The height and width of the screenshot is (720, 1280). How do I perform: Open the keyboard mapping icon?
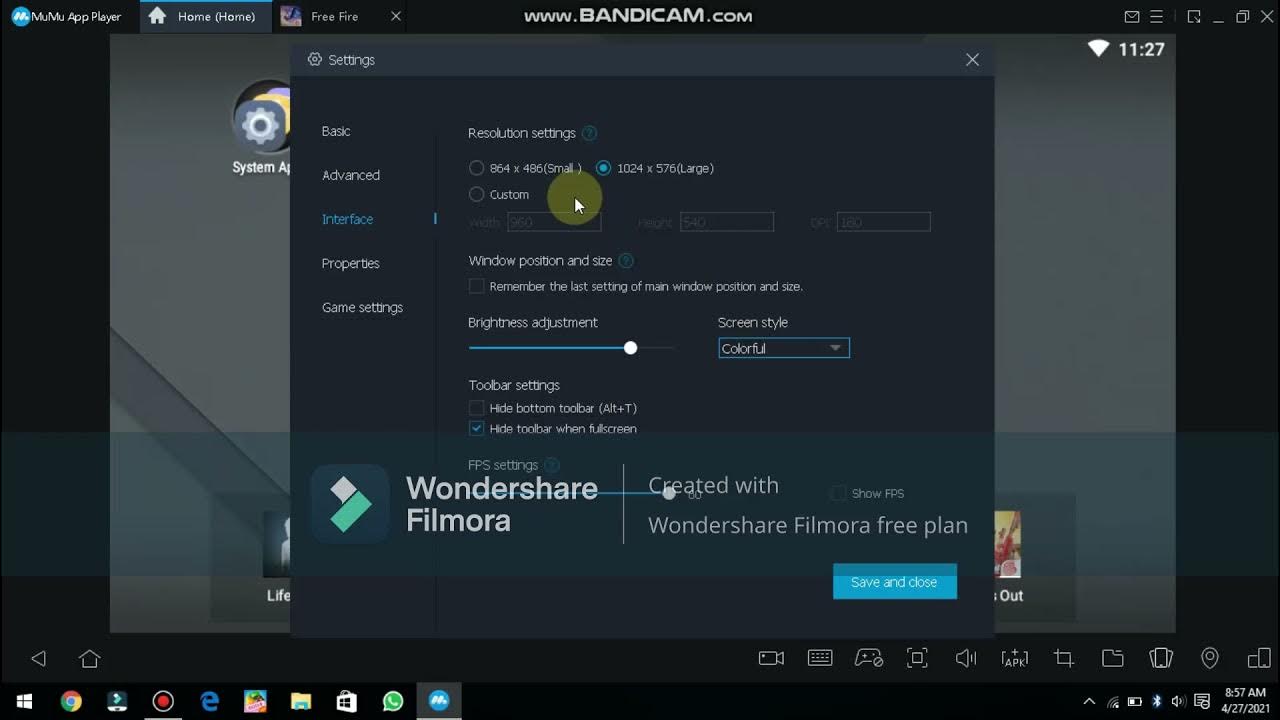[820, 658]
